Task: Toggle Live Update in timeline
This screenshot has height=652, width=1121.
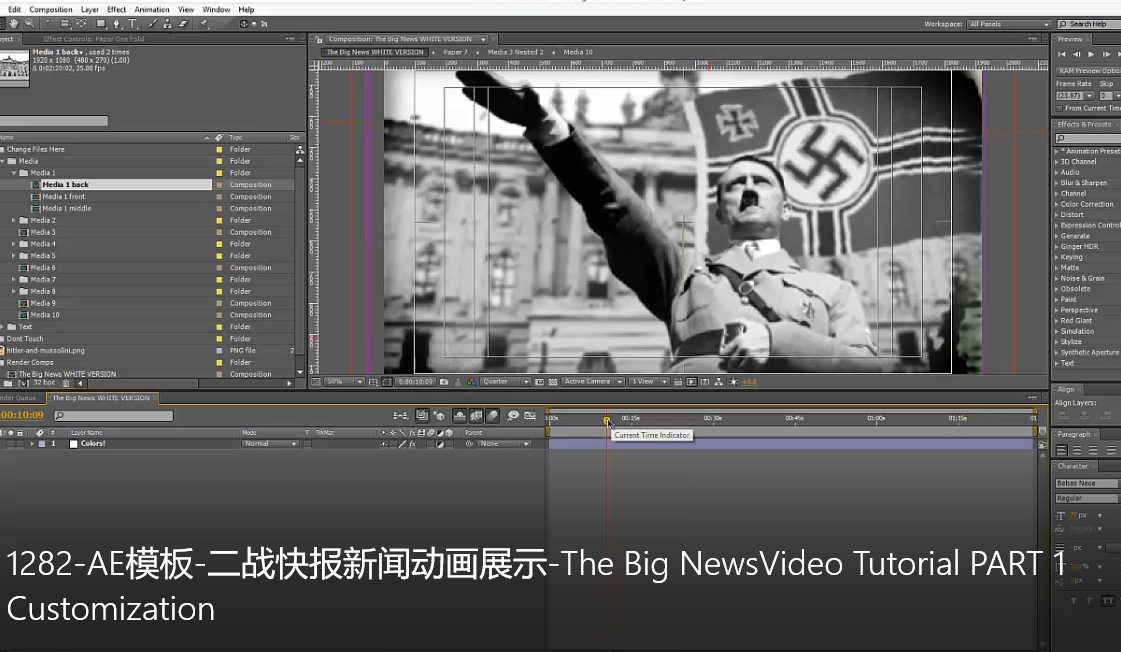Action: [423, 415]
